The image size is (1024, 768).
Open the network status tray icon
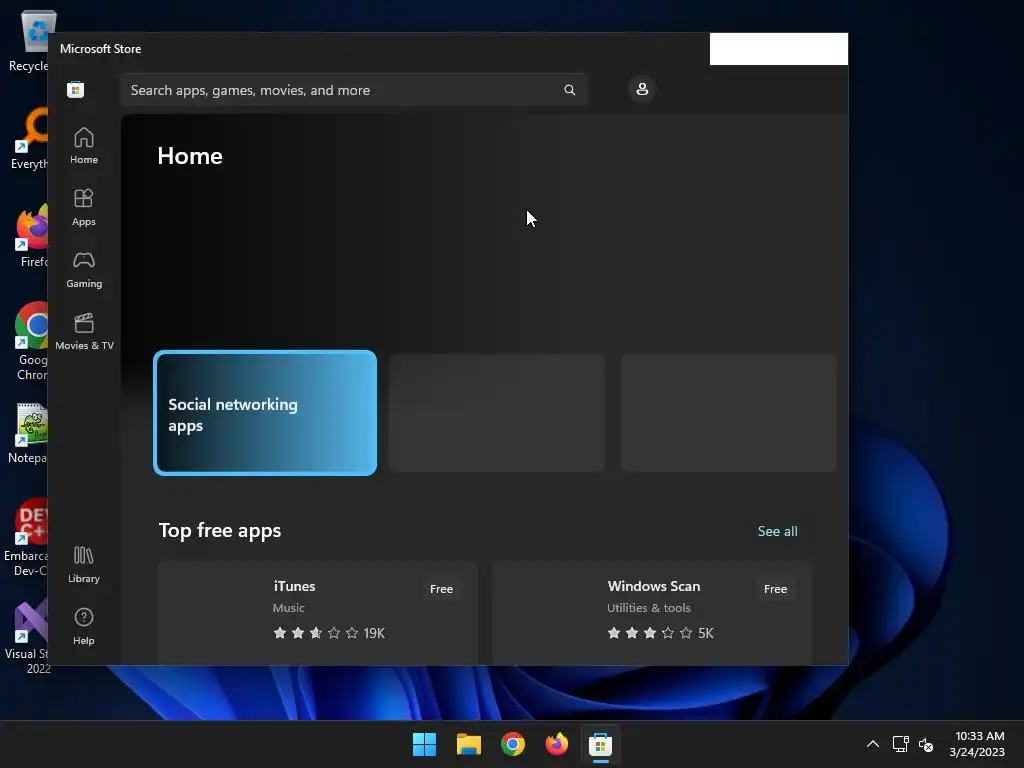coord(901,744)
